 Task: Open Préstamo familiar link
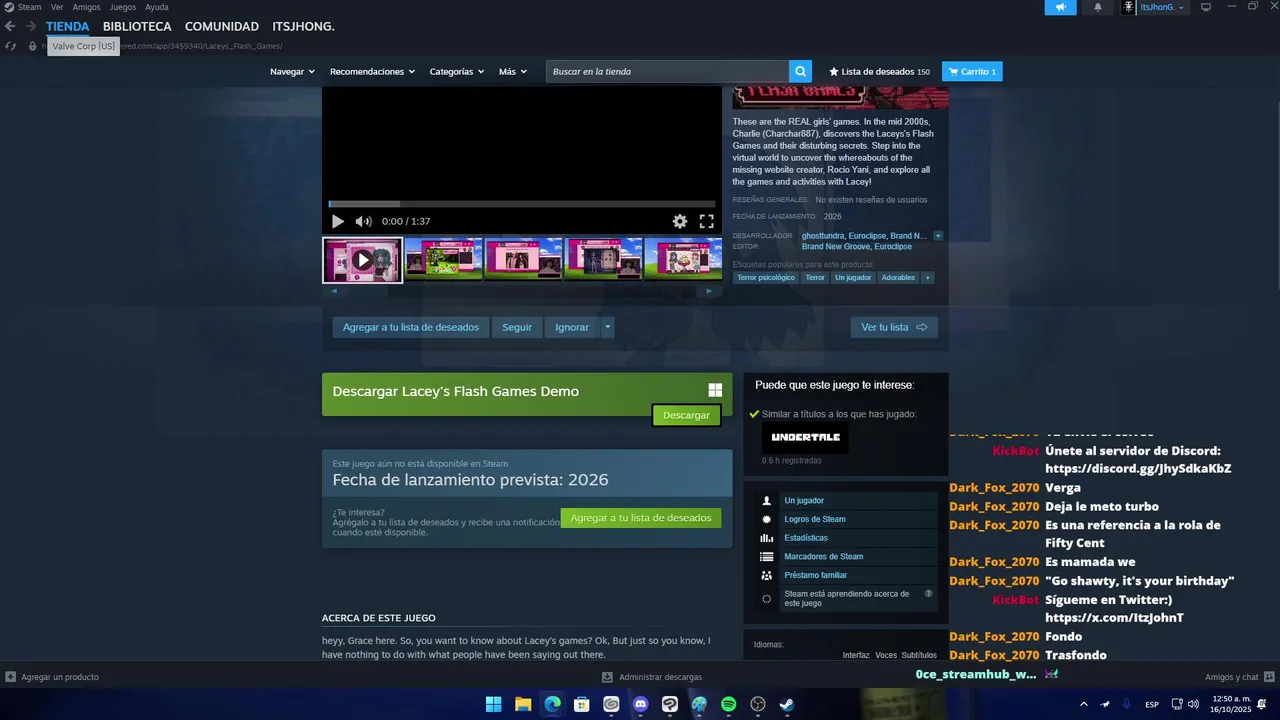coord(816,575)
